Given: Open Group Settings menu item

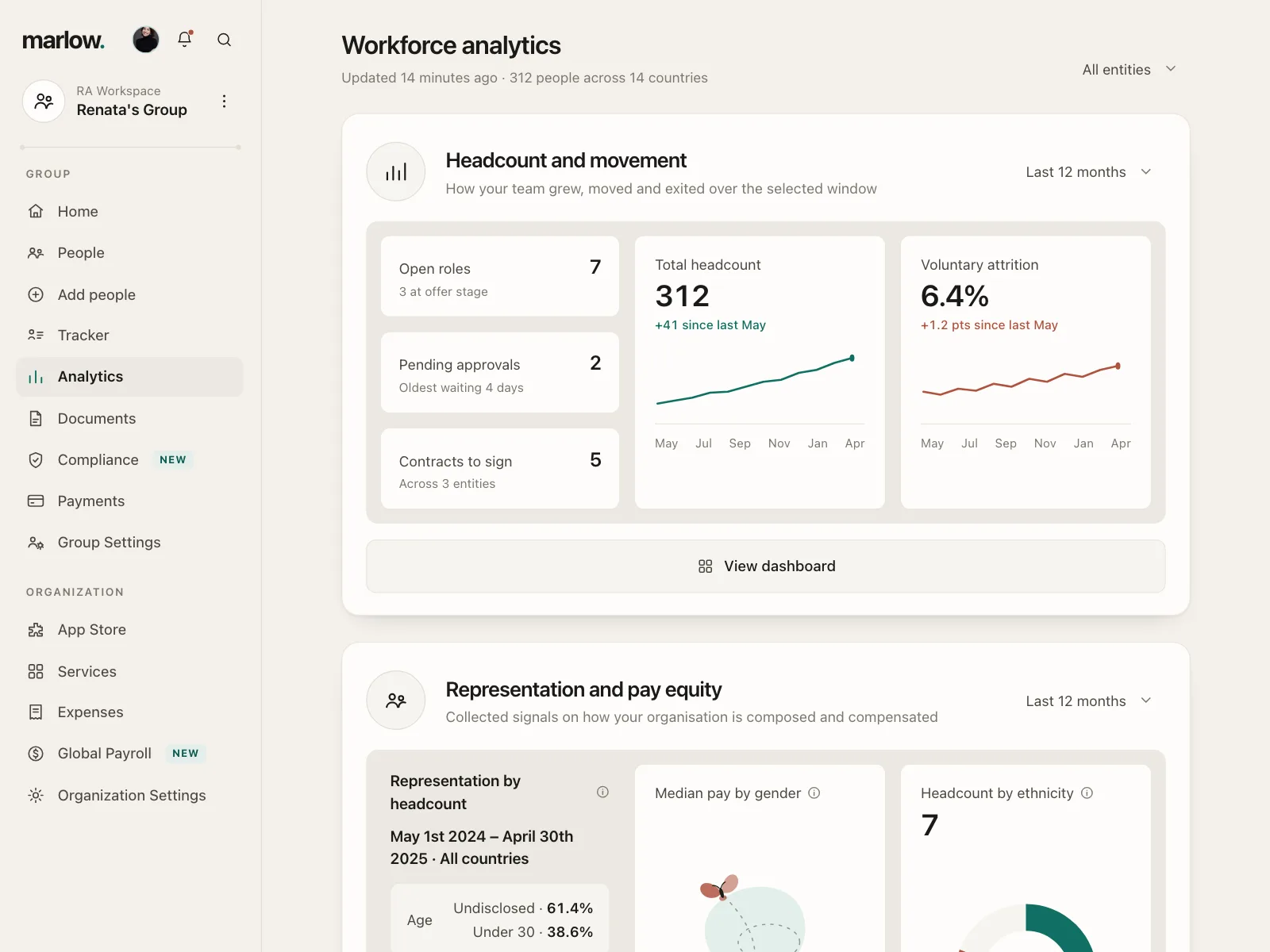Looking at the screenshot, I should point(129,543).
